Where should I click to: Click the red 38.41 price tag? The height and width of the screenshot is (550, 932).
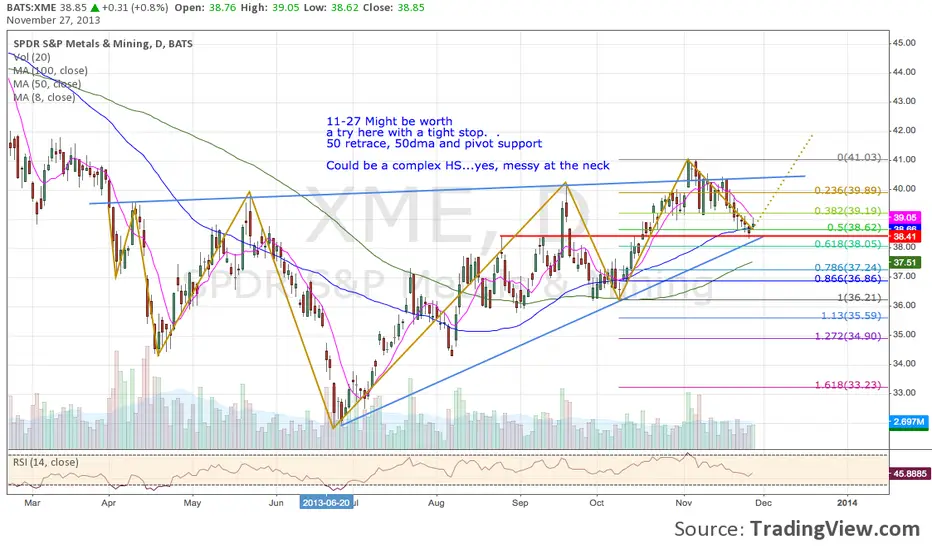coord(905,237)
